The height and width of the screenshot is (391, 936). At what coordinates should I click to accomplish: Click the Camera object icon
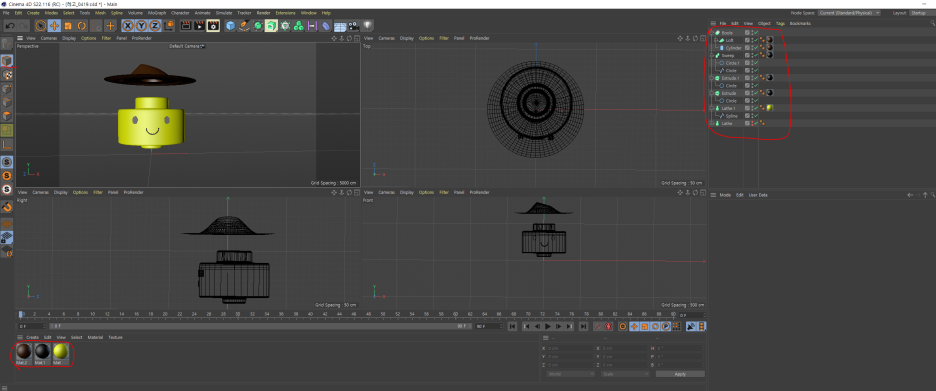(x=354, y=26)
